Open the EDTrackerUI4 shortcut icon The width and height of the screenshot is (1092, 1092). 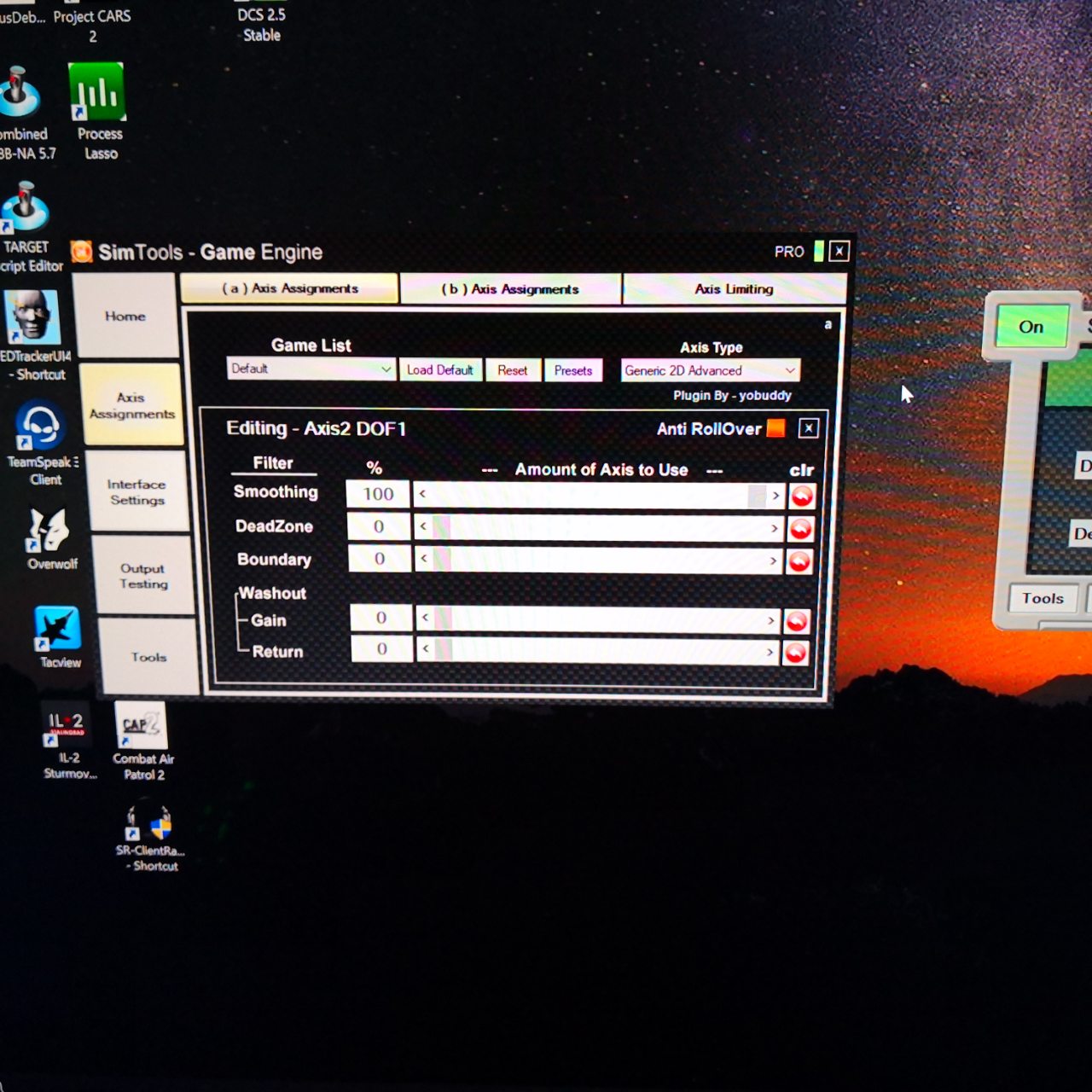32,335
